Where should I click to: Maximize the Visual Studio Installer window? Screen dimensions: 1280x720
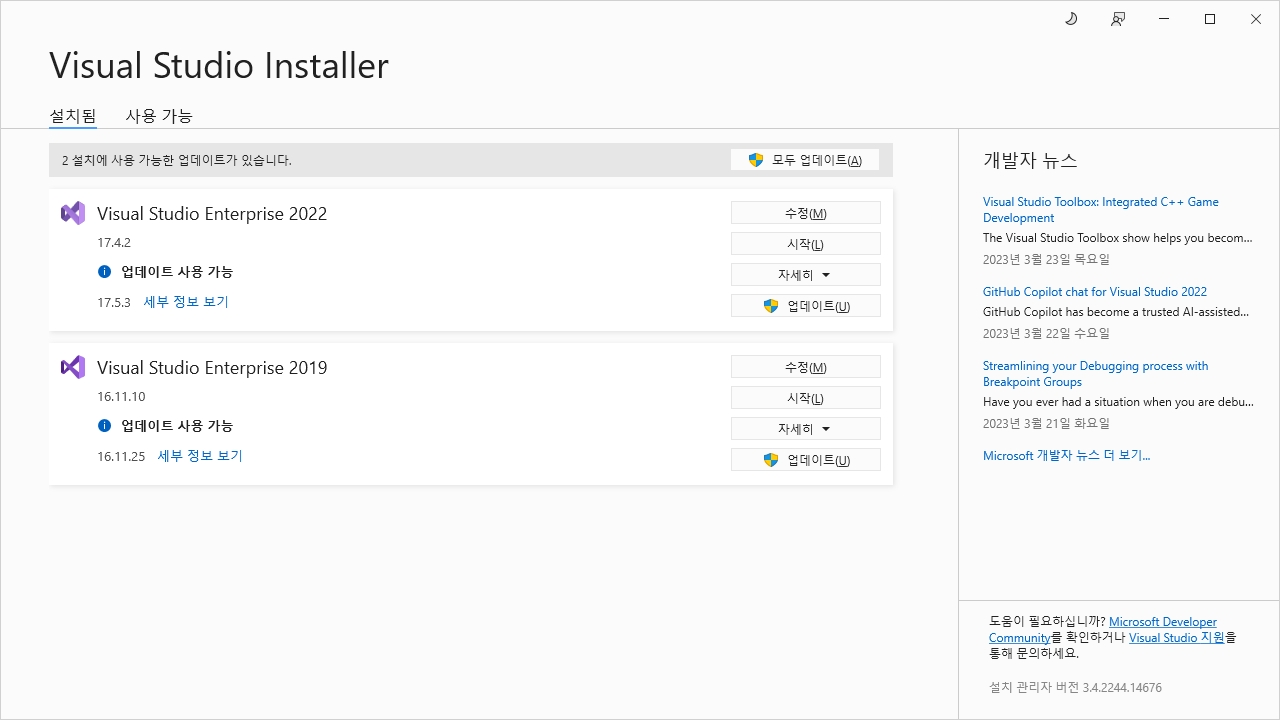1210,19
